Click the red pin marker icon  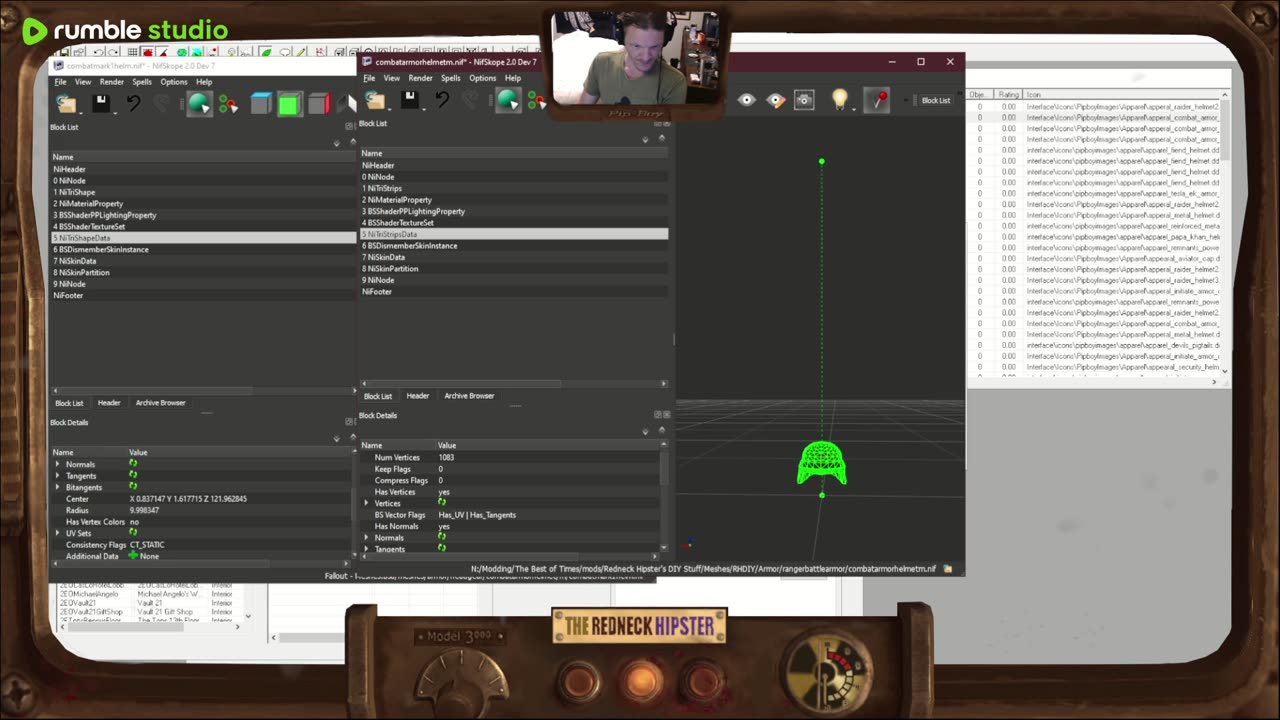click(x=877, y=100)
